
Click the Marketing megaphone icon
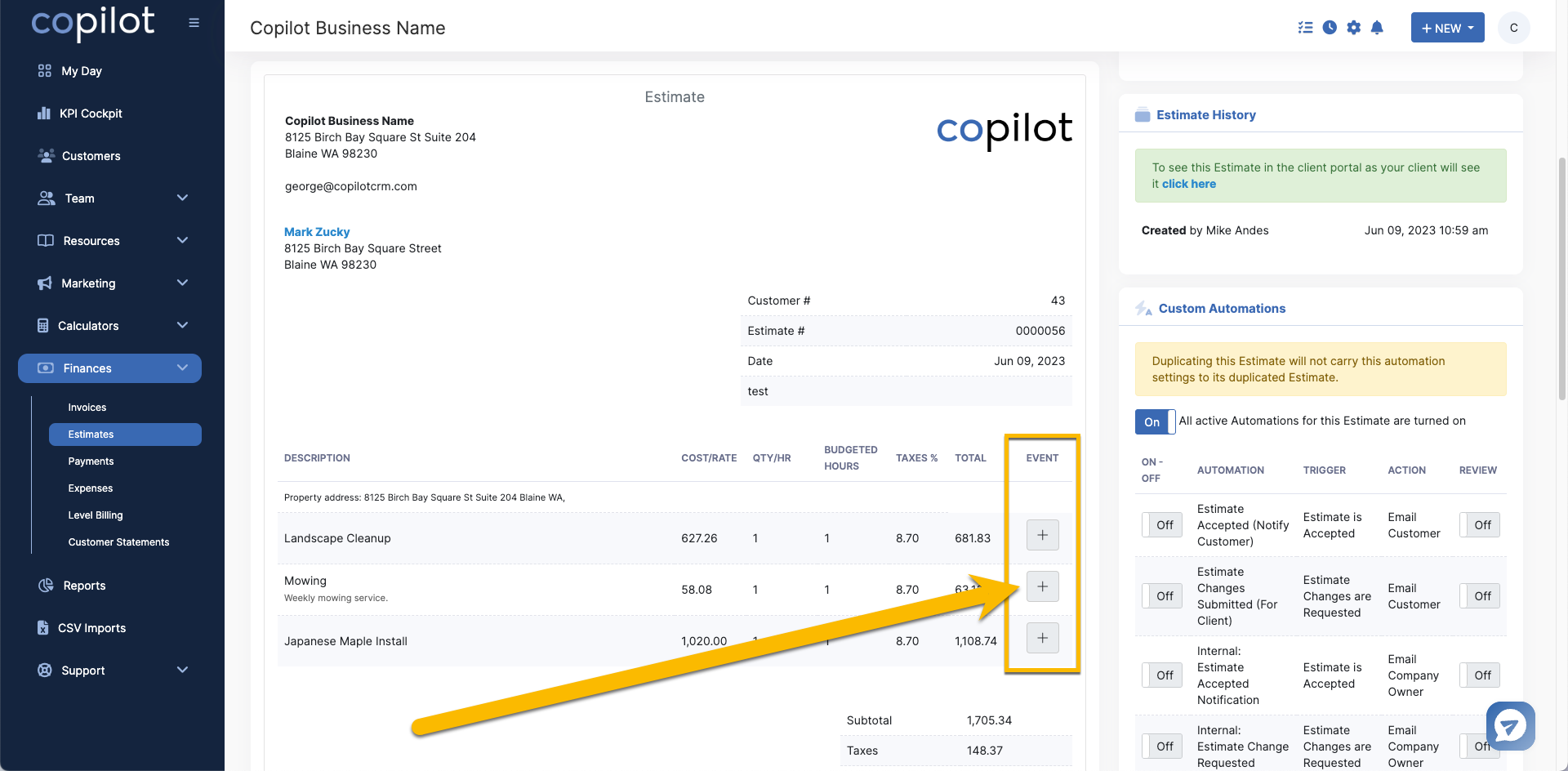pyautogui.click(x=45, y=283)
